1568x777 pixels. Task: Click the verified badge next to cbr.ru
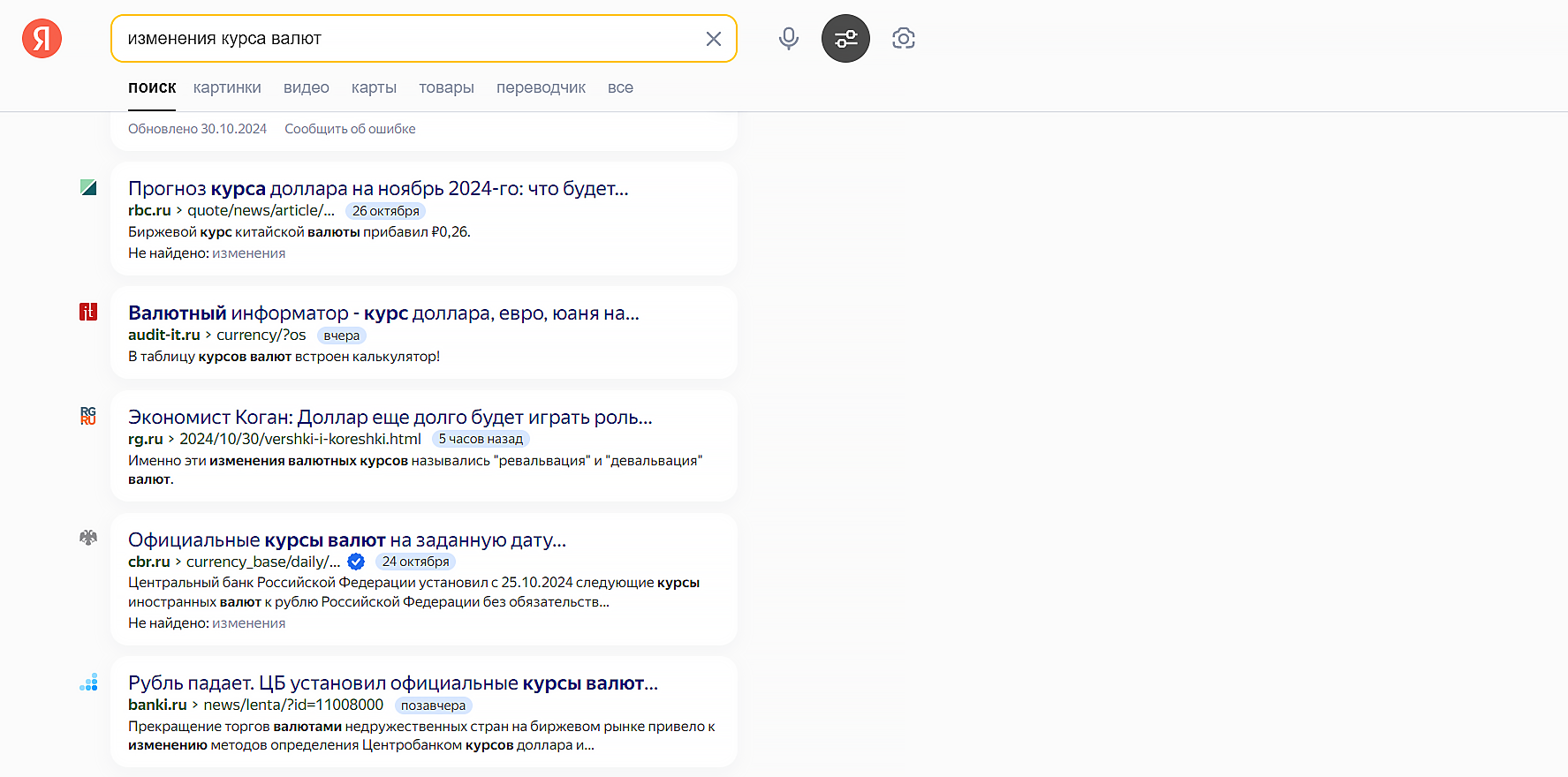[356, 562]
